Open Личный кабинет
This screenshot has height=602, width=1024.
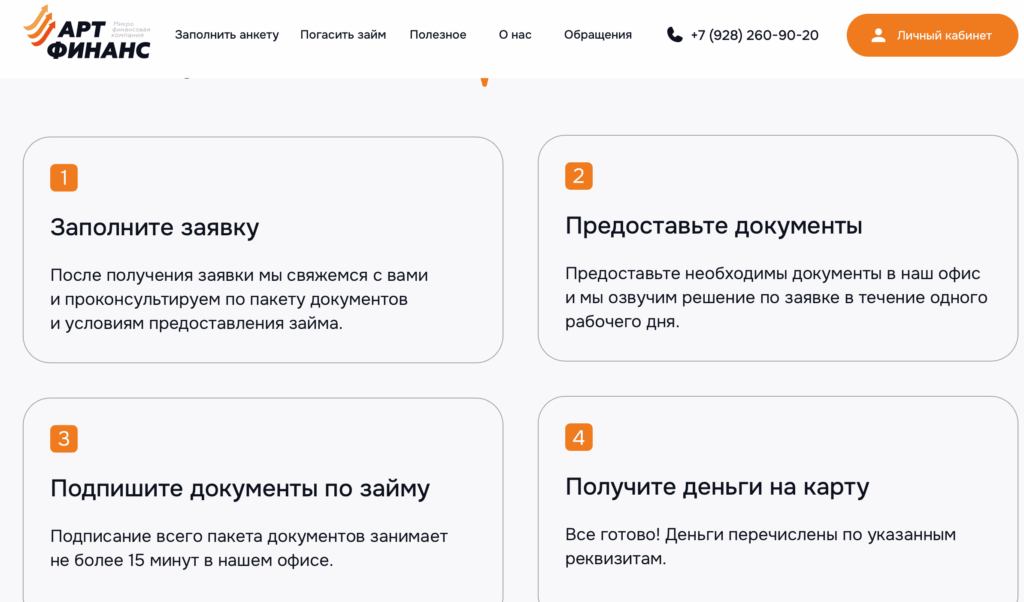932,35
